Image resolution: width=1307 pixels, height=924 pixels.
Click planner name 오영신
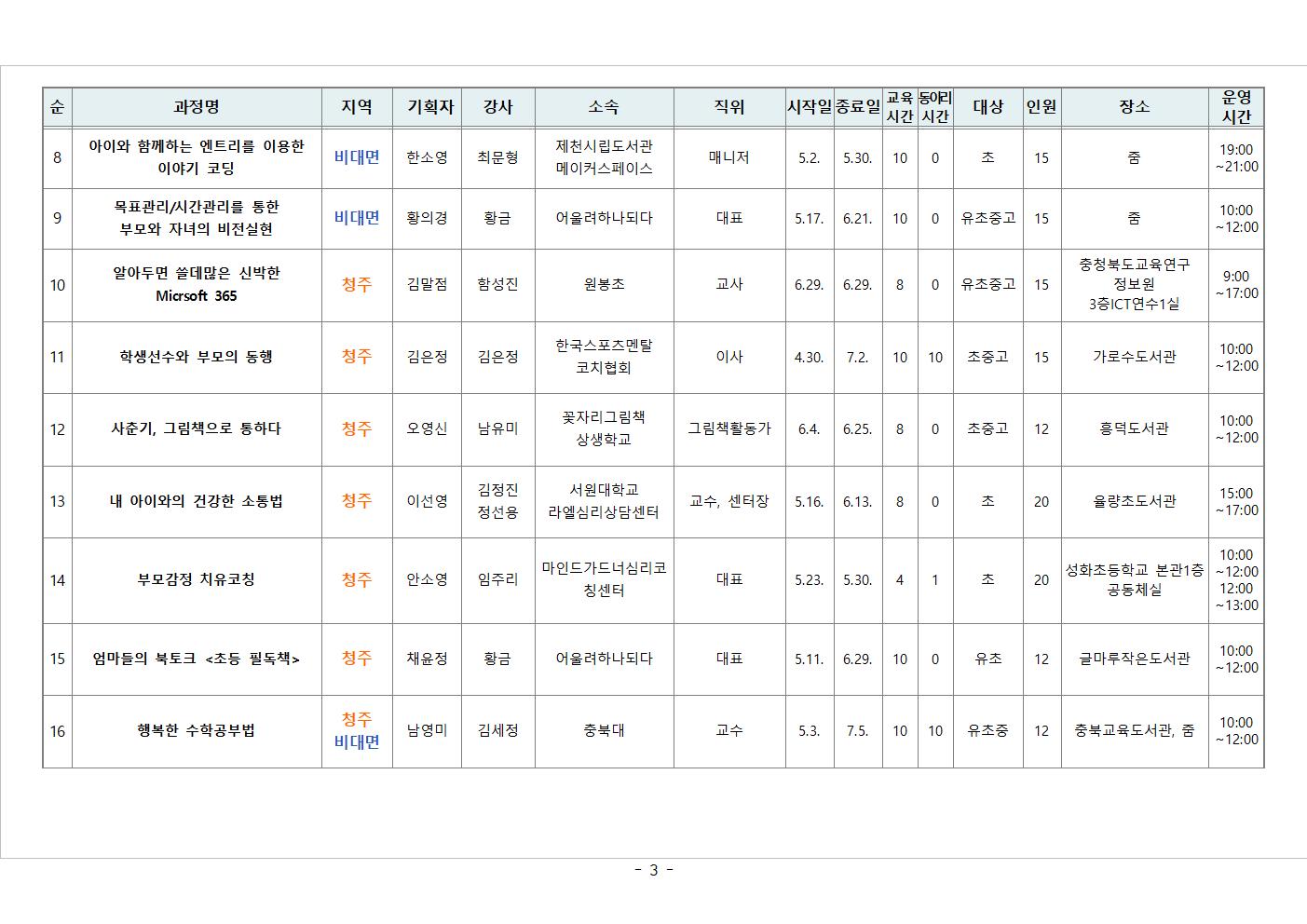click(x=427, y=428)
